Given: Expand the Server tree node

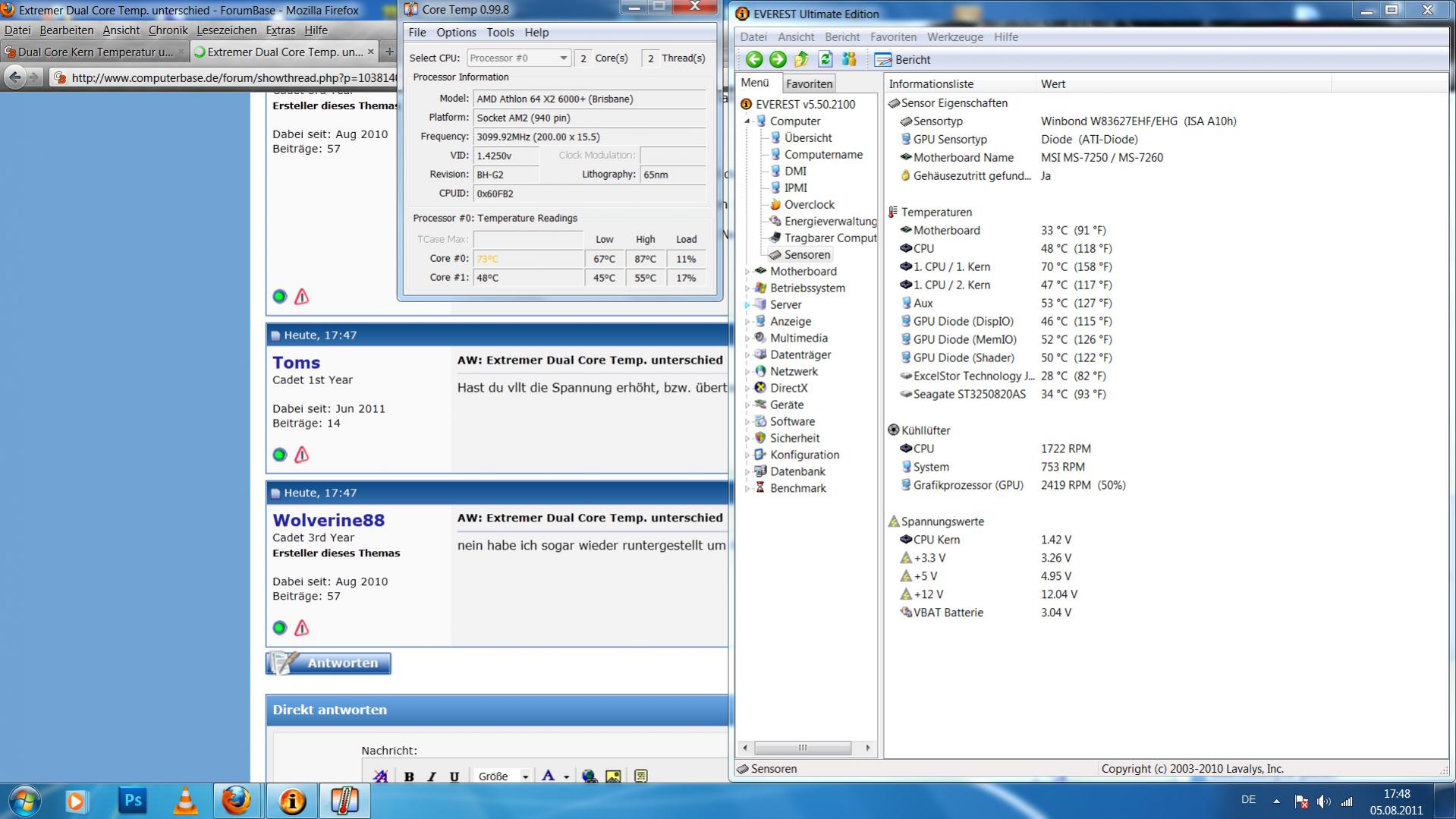Looking at the screenshot, I should (x=747, y=304).
